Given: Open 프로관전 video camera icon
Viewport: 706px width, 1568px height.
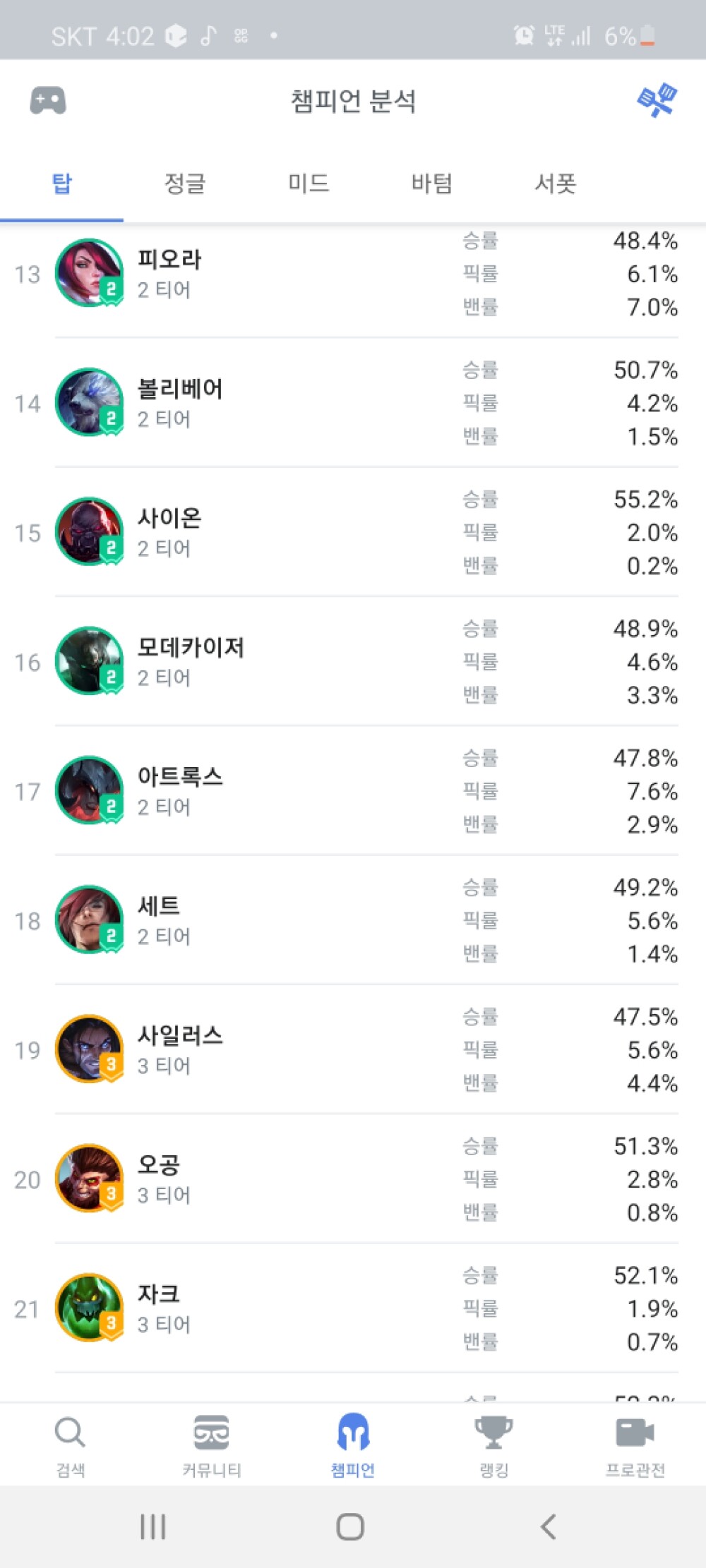Looking at the screenshot, I should [635, 1434].
